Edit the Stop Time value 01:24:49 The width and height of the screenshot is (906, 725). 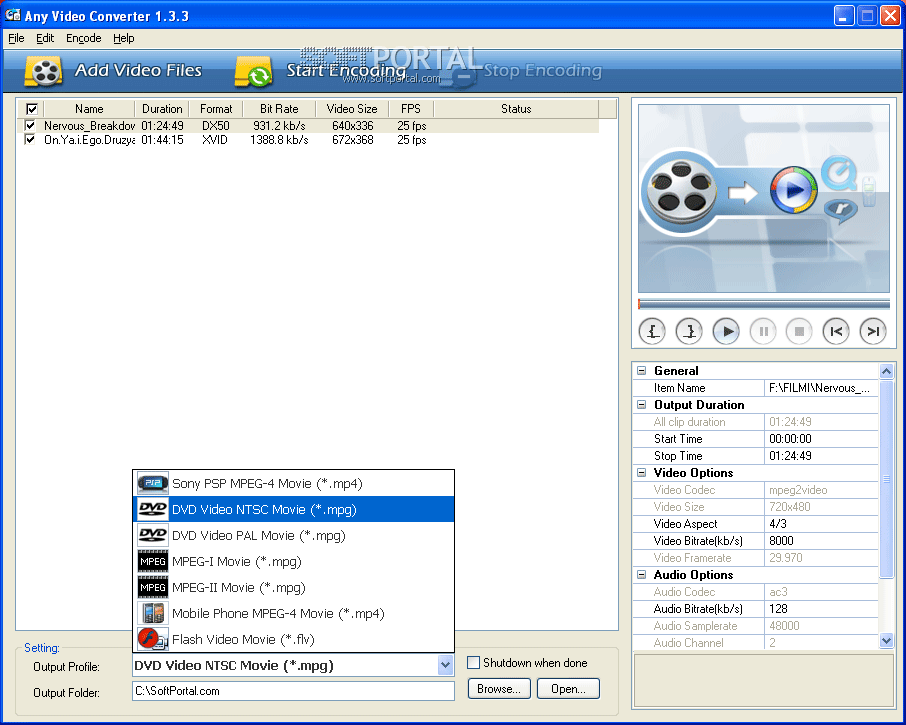click(821, 456)
